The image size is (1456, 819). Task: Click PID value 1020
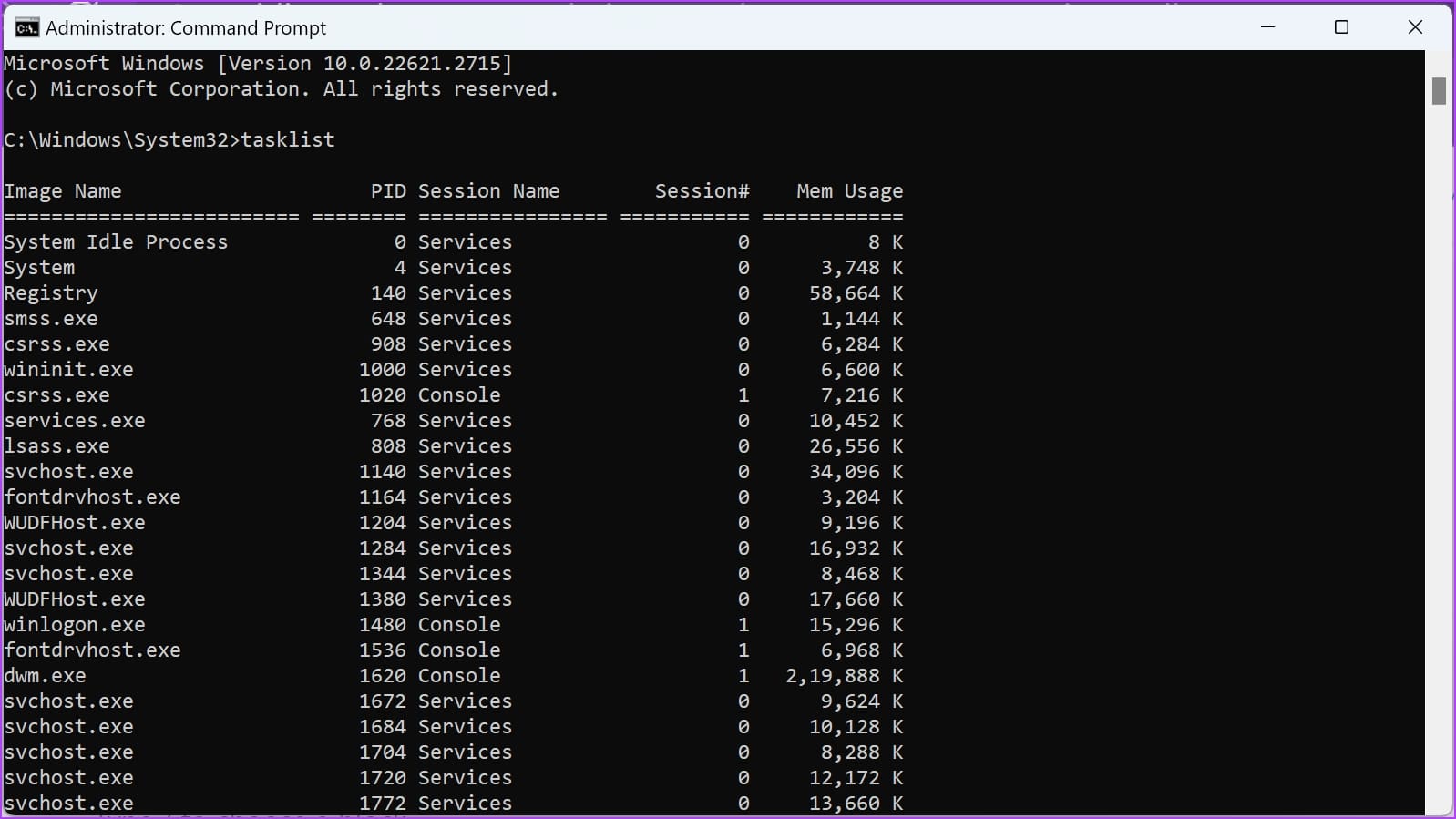coord(383,395)
